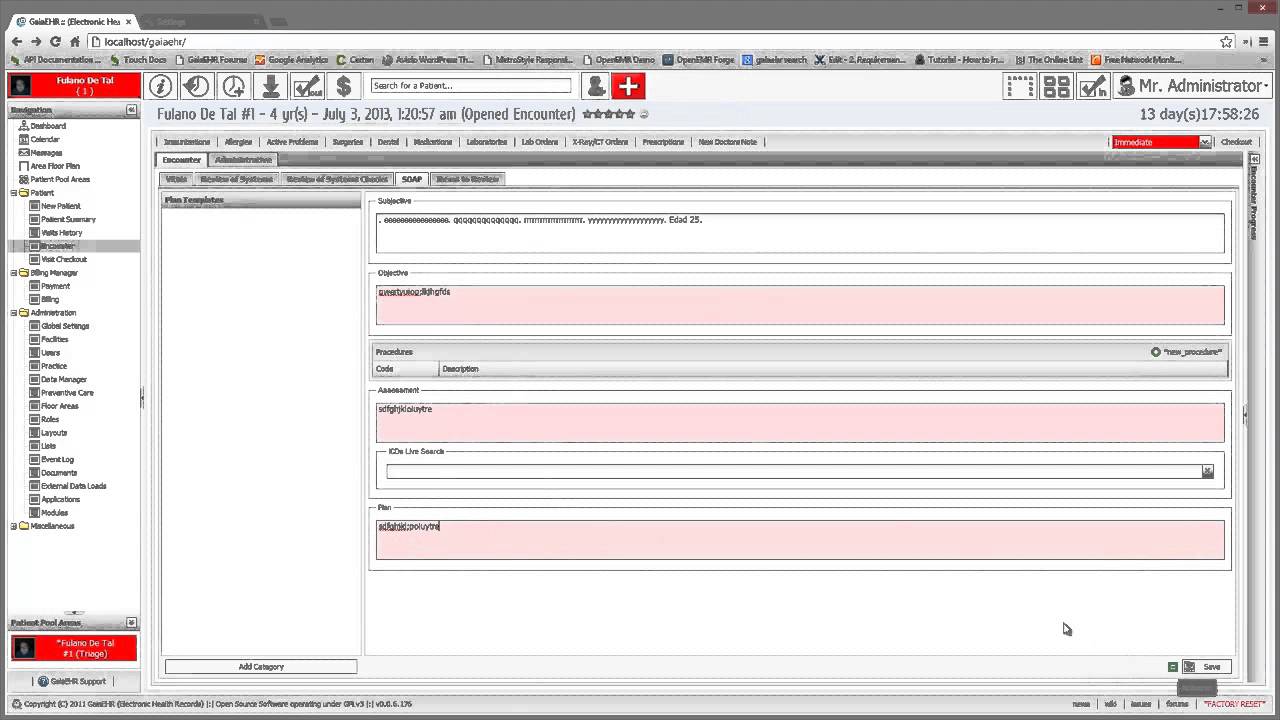
Task: Collapse the Administration folder
Action: tap(14, 313)
